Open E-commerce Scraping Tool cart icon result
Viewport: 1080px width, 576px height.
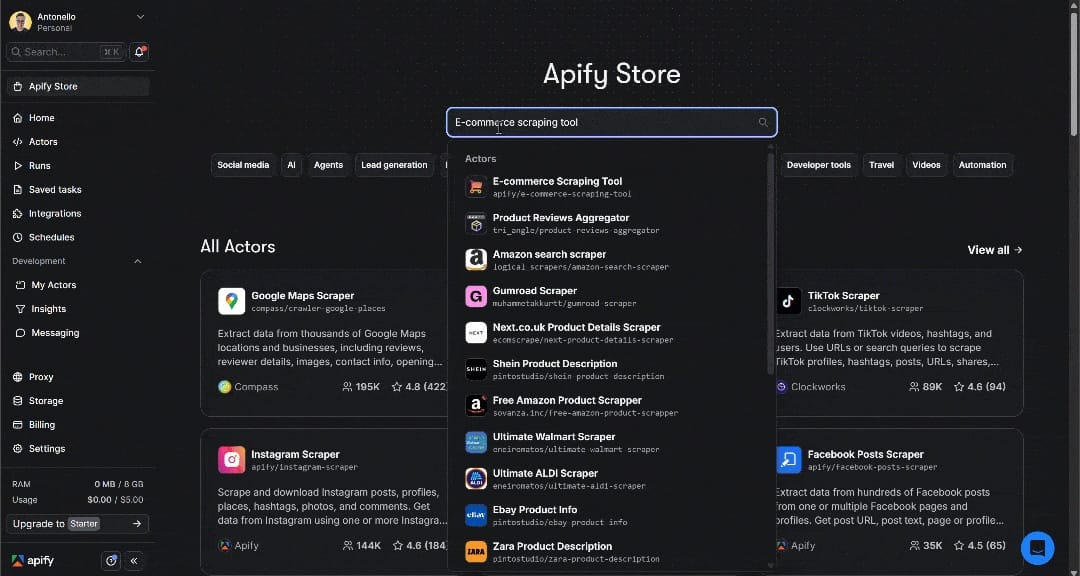pyautogui.click(x=476, y=187)
